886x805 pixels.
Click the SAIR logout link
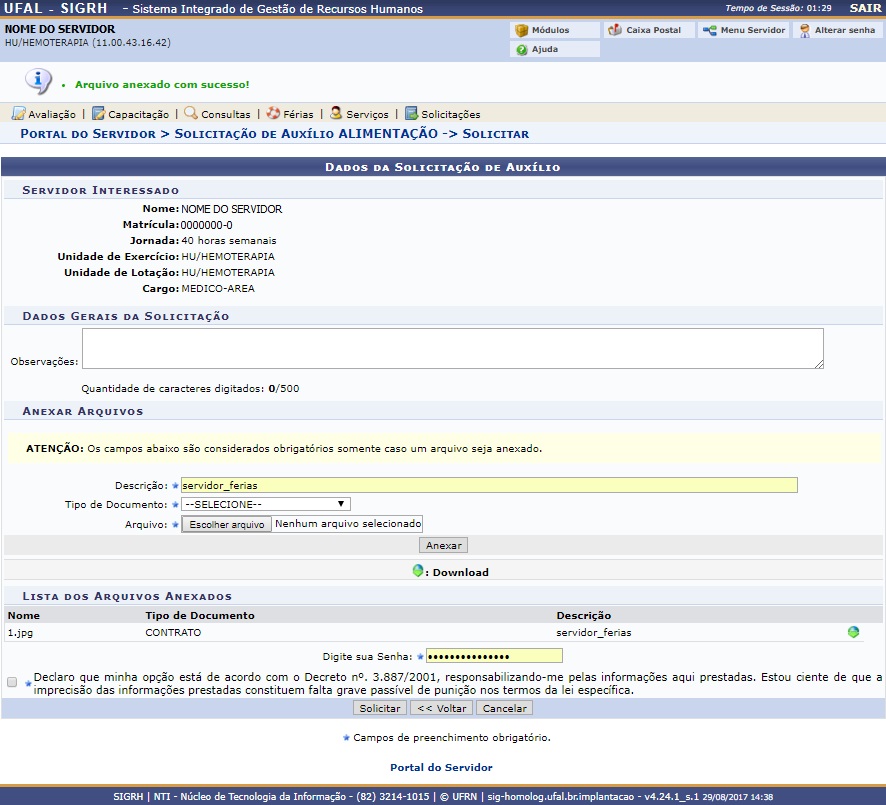(865, 8)
